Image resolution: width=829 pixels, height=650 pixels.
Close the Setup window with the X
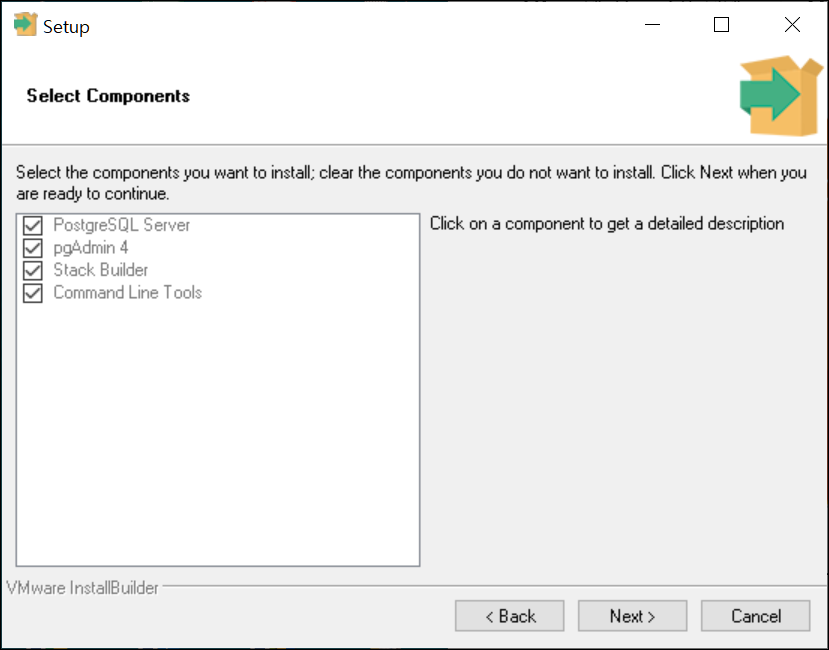point(792,25)
